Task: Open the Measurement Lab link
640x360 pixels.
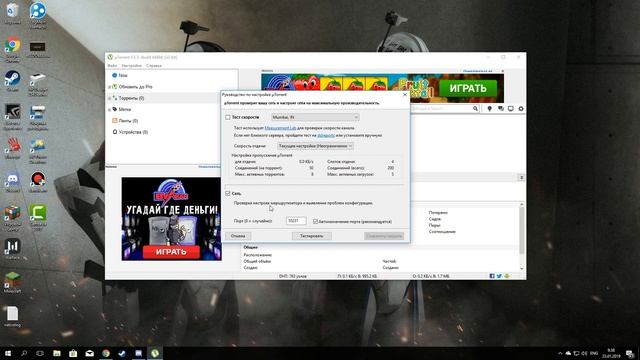Action: (280, 128)
